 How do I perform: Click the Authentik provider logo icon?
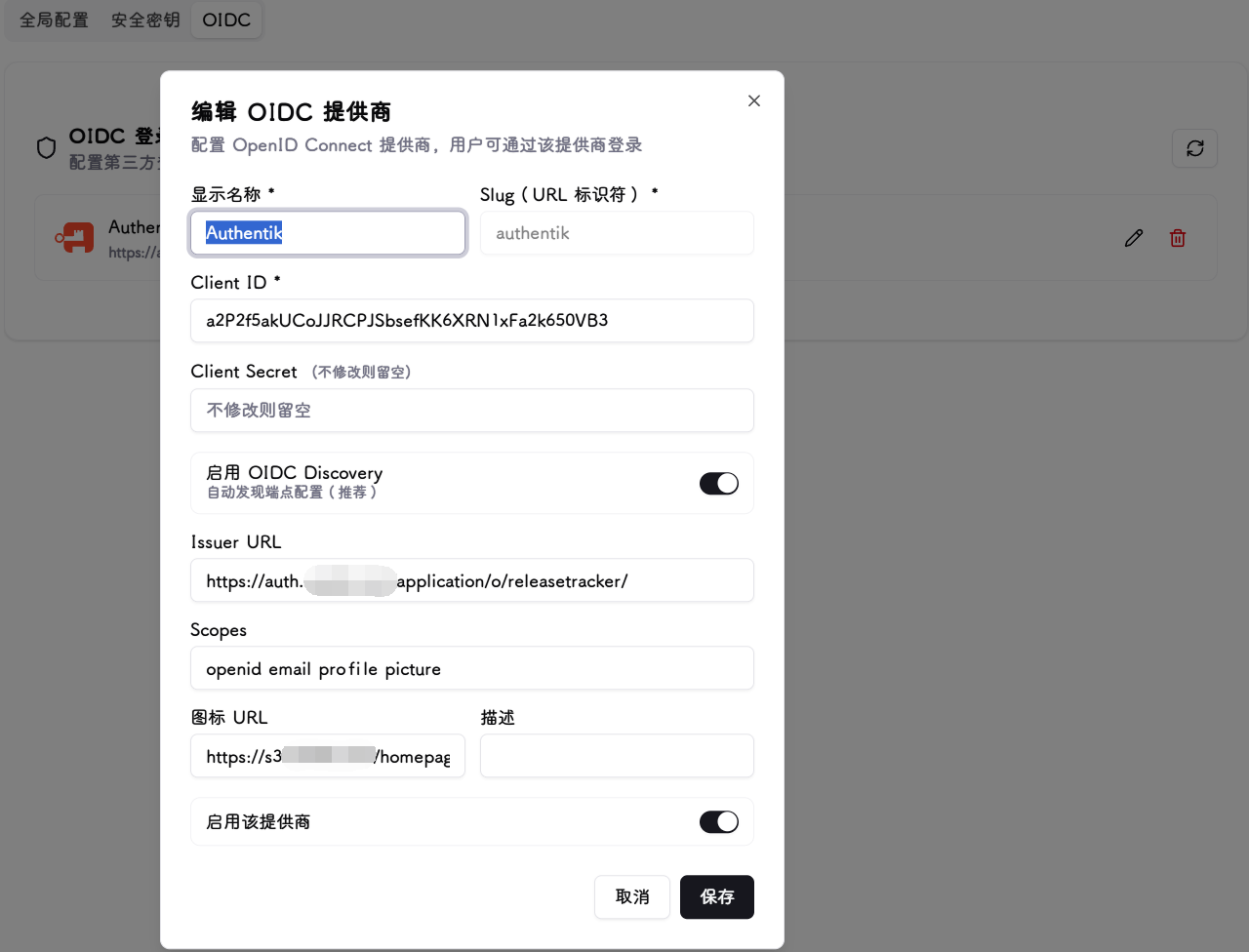(75, 237)
